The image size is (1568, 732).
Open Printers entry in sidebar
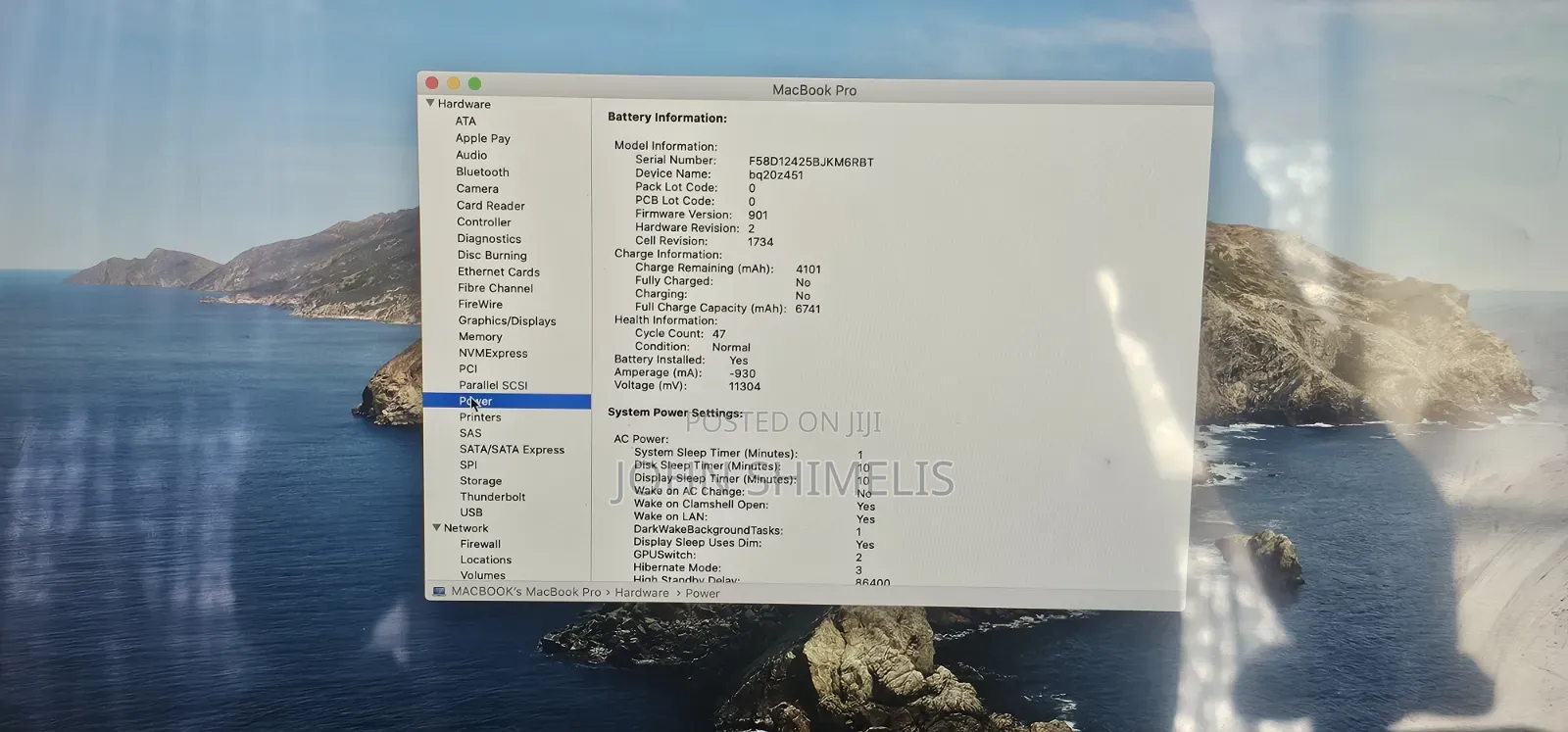pos(480,417)
